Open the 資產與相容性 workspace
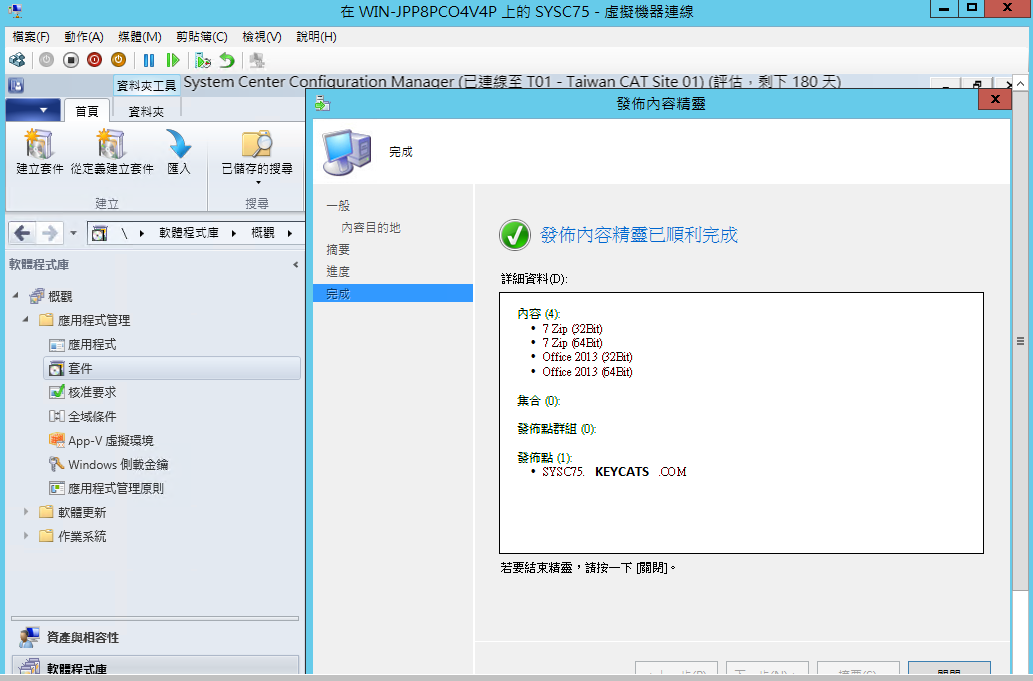The height and width of the screenshot is (681, 1033). (155, 638)
